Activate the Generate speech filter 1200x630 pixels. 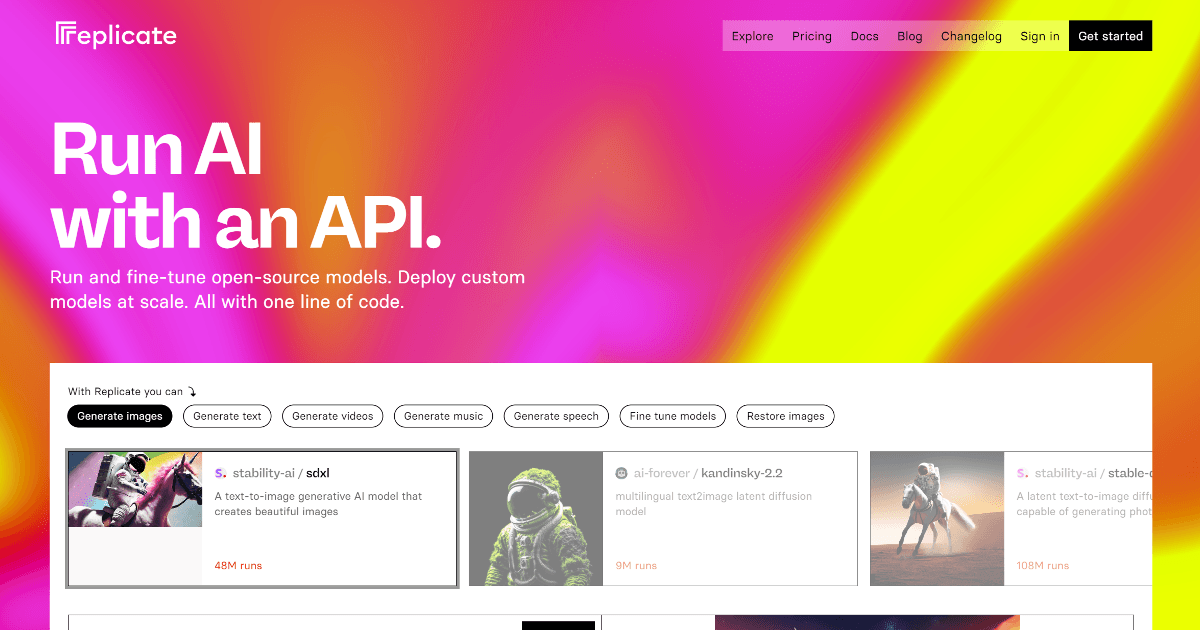click(x=556, y=416)
